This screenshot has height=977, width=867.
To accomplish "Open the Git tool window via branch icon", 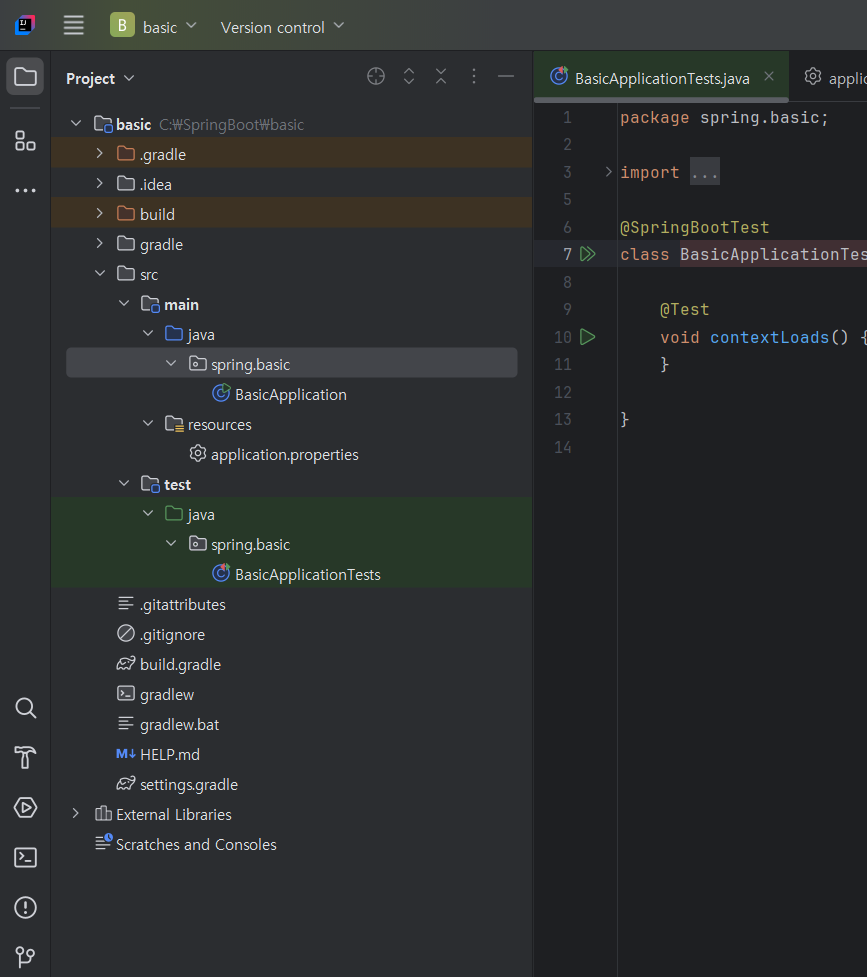I will coord(25,955).
